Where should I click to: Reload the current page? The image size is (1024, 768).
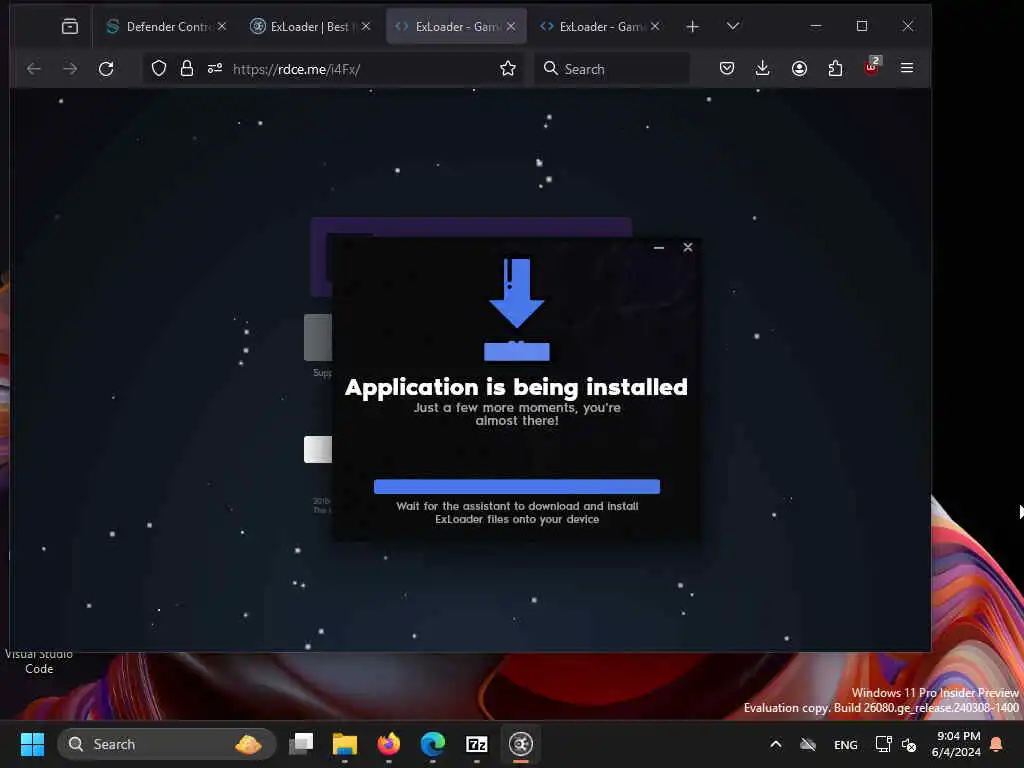tap(106, 69)
